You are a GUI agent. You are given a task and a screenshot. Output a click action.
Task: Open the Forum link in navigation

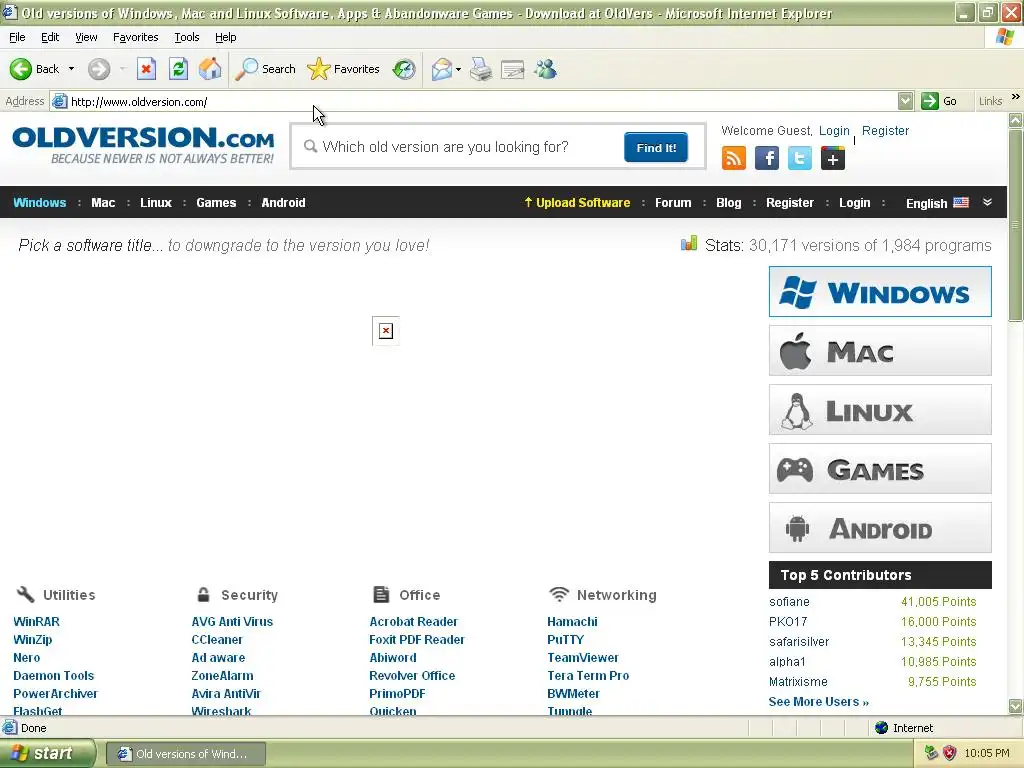[x=673, y=202]
